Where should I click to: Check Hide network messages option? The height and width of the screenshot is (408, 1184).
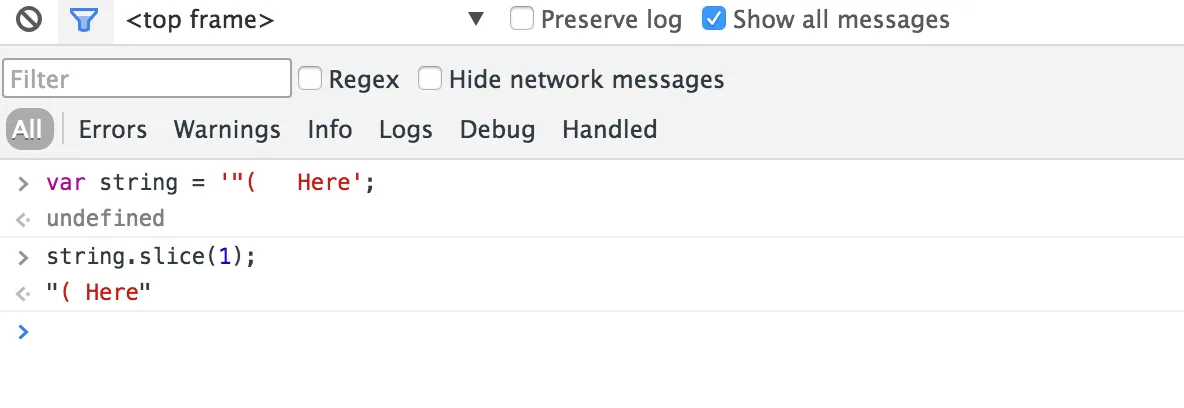click(430, 79)
